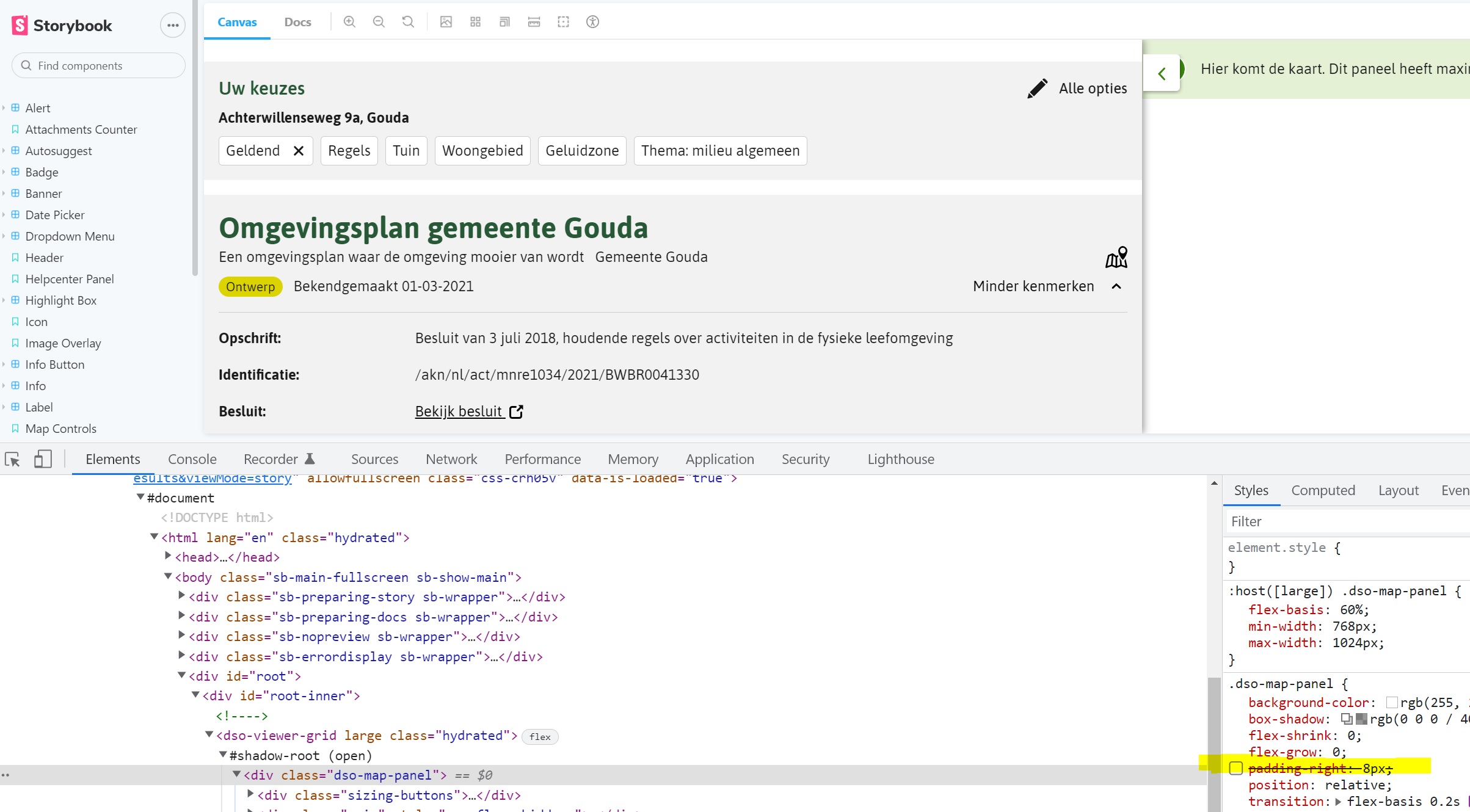The width and height of the screenshot is (1470, 812).
Task: Open the Console tab in DevTools
Action: [x=192, y=459]
